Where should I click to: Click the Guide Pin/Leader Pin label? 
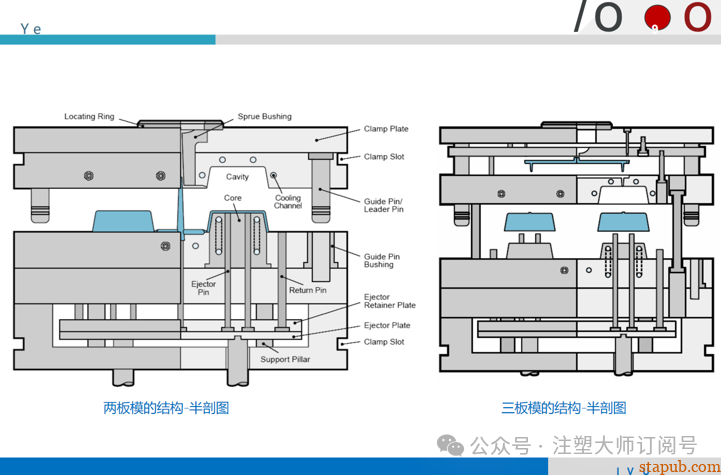click(x=384, y=205)
